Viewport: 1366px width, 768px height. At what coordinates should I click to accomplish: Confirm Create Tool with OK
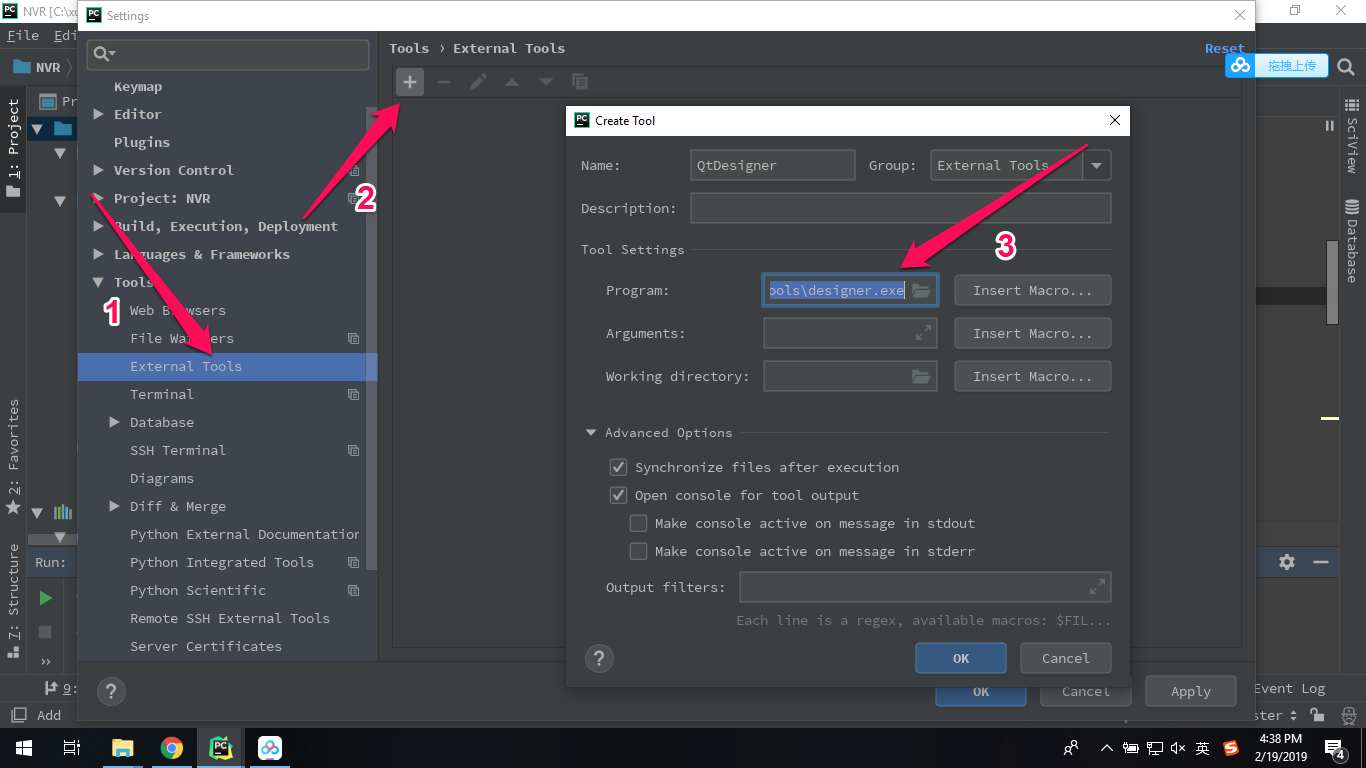pyautogui.click(x=961, y=658)
